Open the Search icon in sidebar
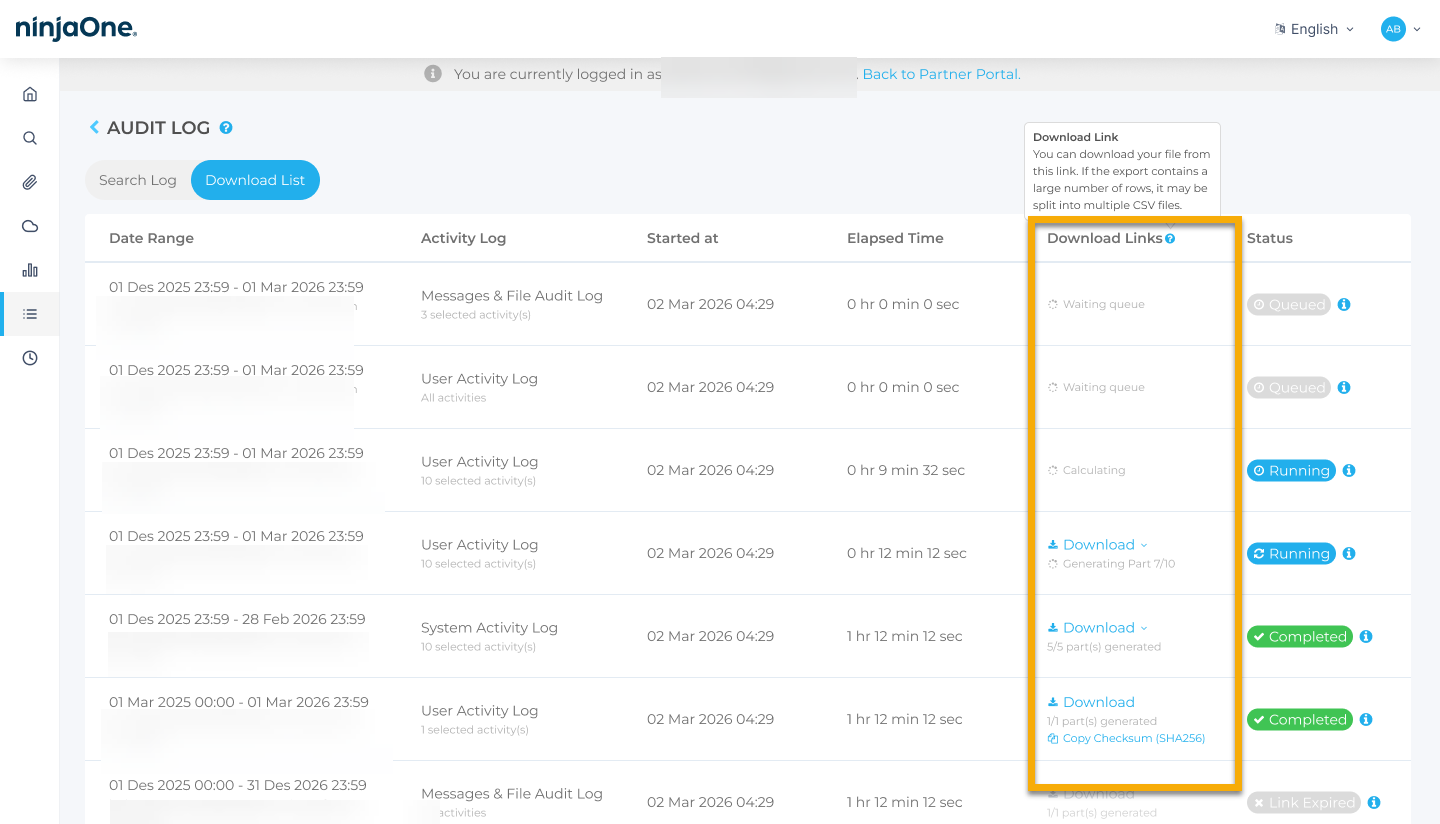Screen dimensions: 1440x824 [30, 138]
